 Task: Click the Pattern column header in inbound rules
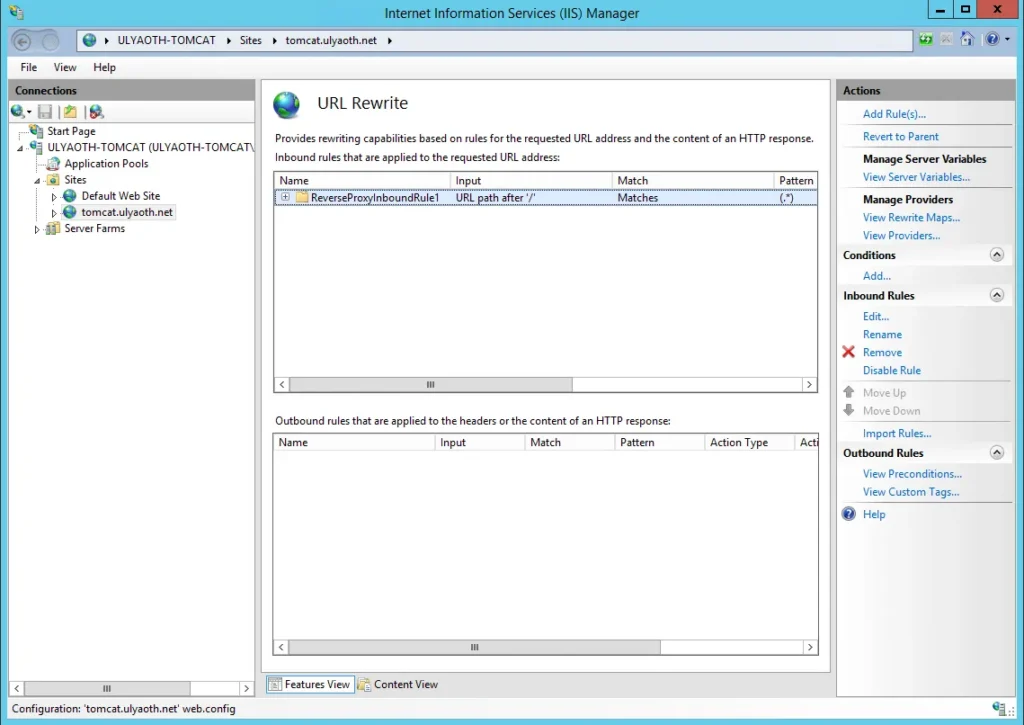795,181
